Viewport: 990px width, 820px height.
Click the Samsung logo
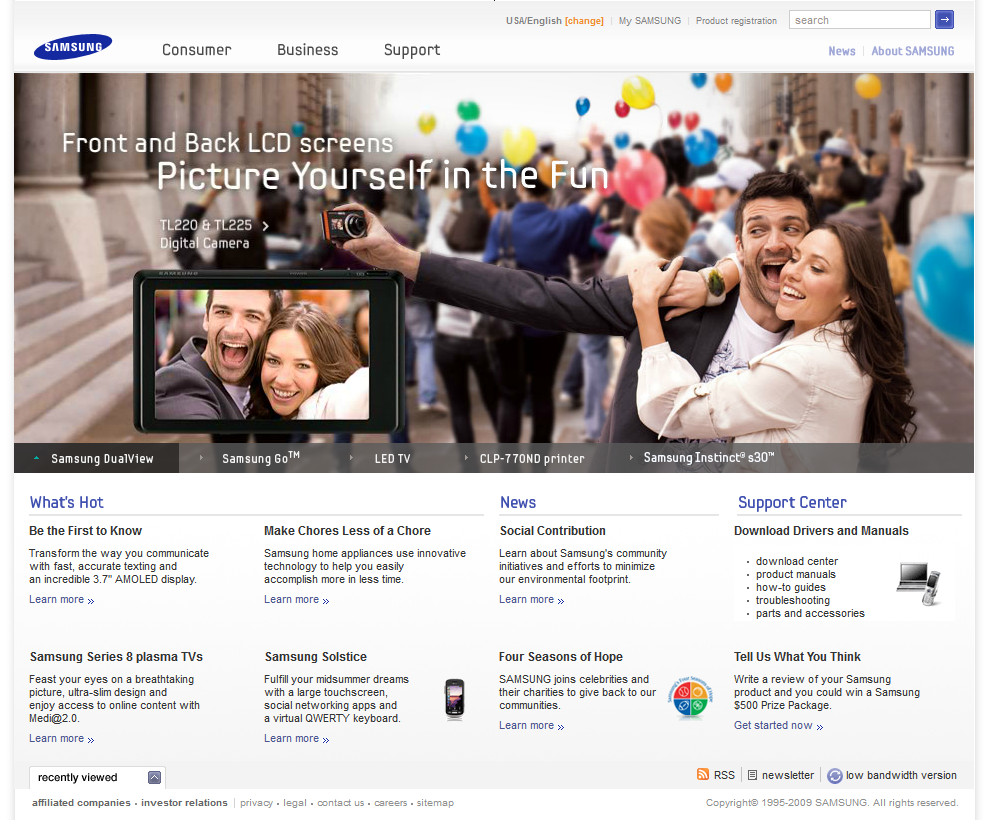pos(73,47)
